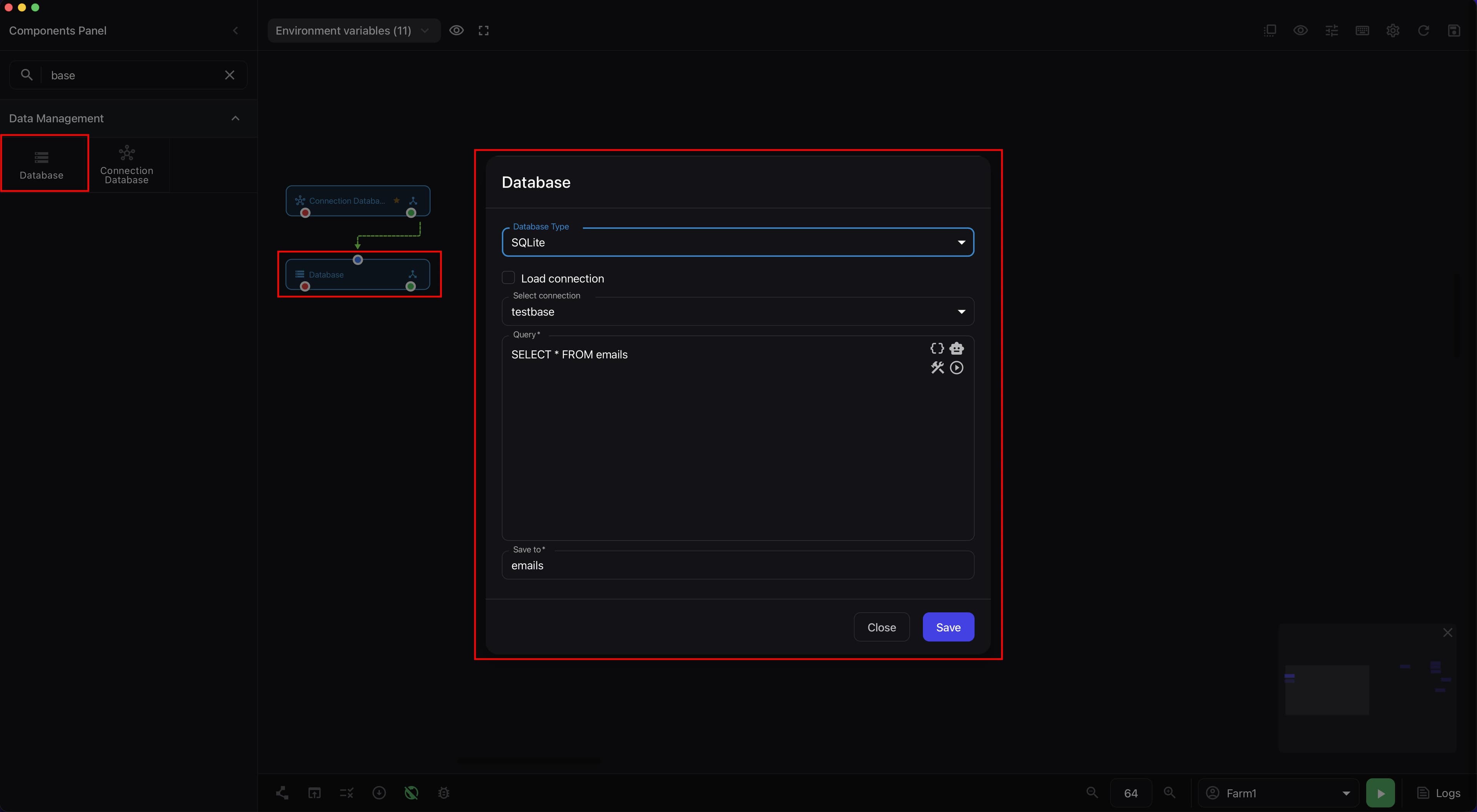This screenshot has height=812, width=1477.
Task: Click the green sync-disabled icon in bottom toolbar
Action: click(411, 792)
